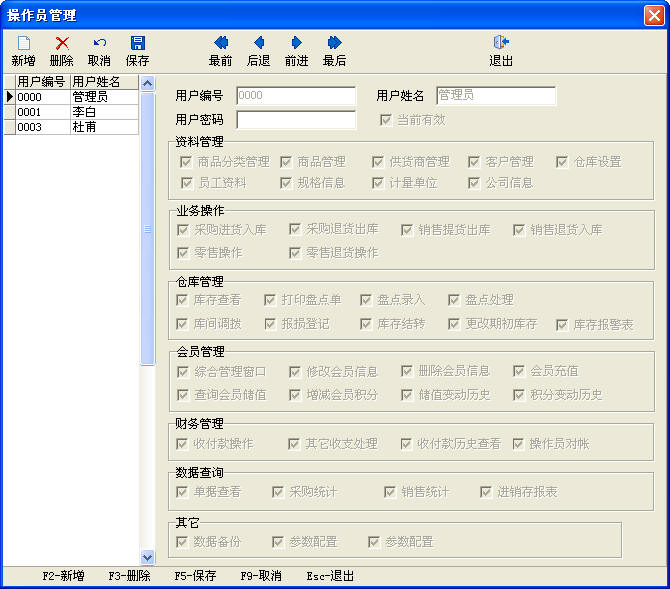Toggle the 员工资料 checkbox
This screenshot has width=670, height=589.
pyautogui.click(x=187, y=183)
